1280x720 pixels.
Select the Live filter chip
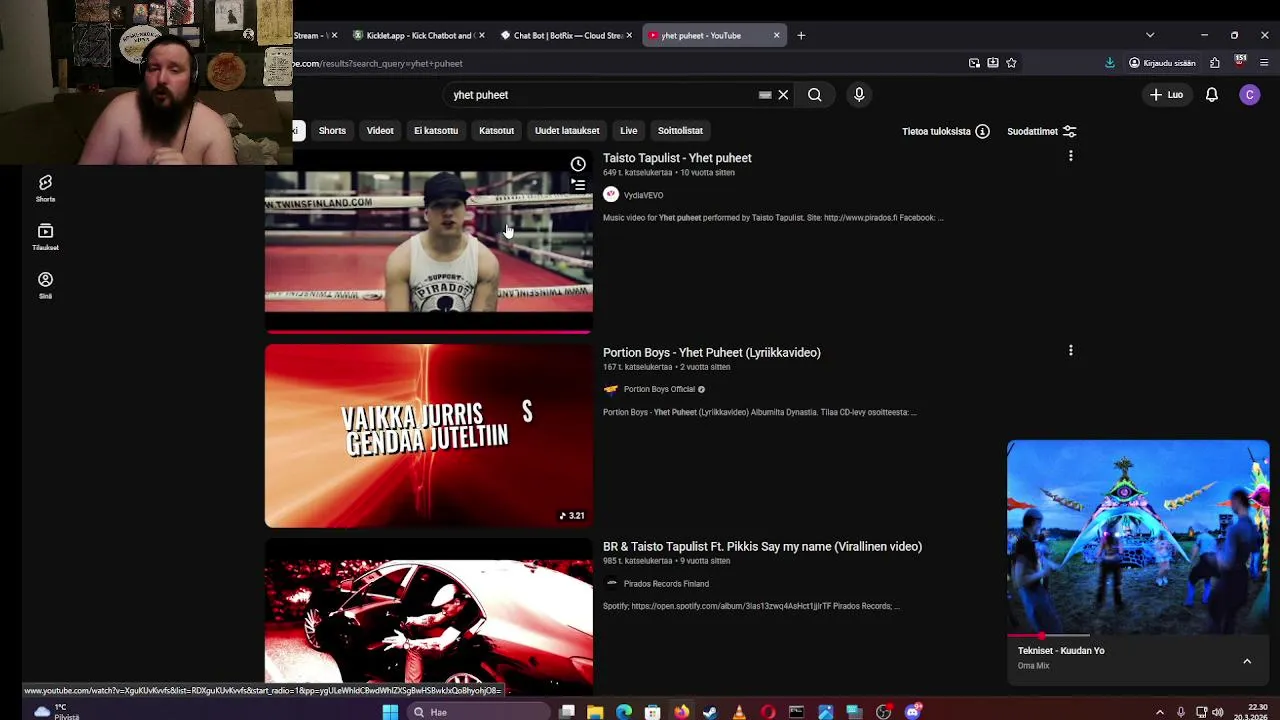click(628, 130)
